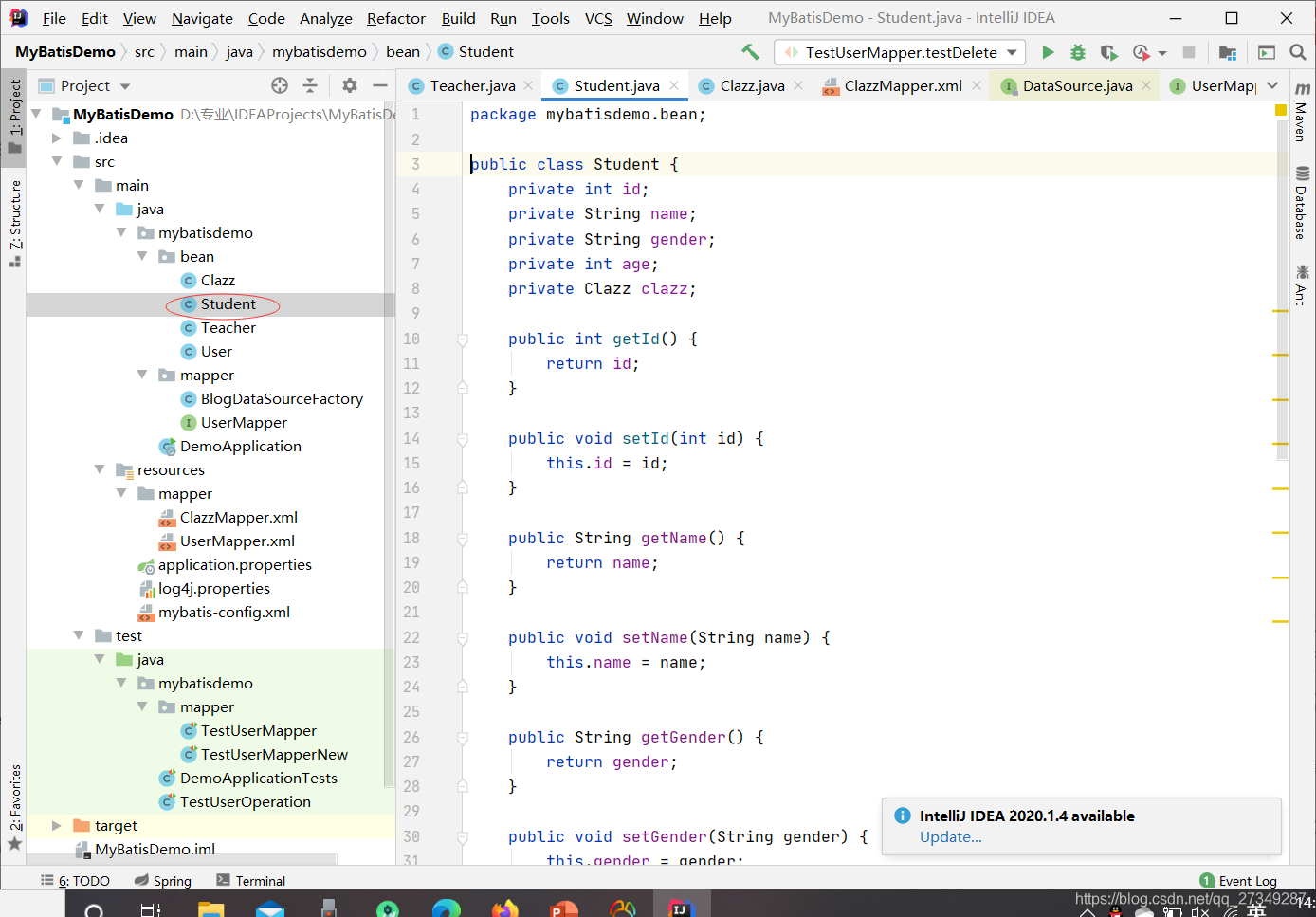1316x917 pixels.
Task: Open Project panel settings gear
Action: [x=350, y=85]
